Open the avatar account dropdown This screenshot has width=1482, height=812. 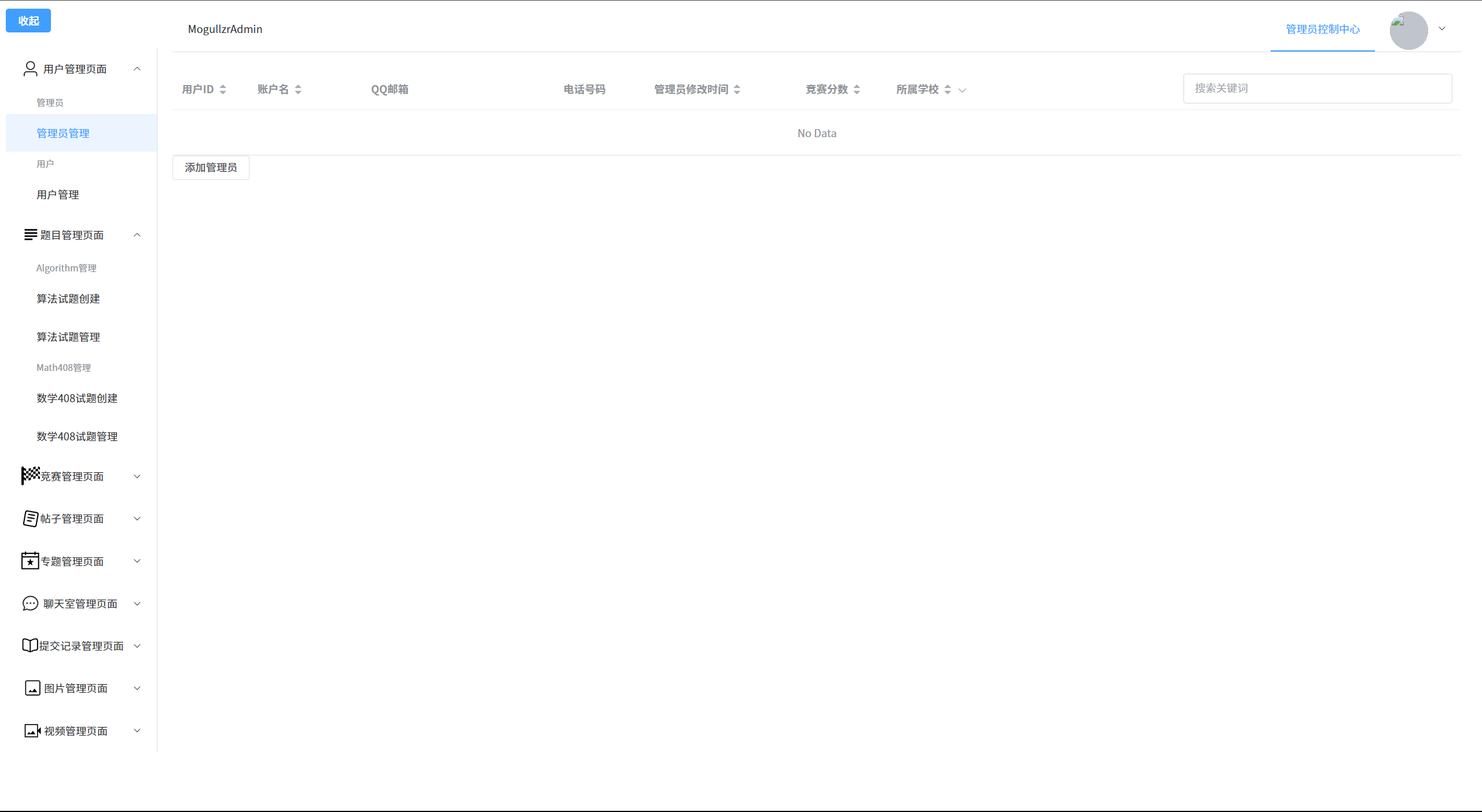point(1441,29)
